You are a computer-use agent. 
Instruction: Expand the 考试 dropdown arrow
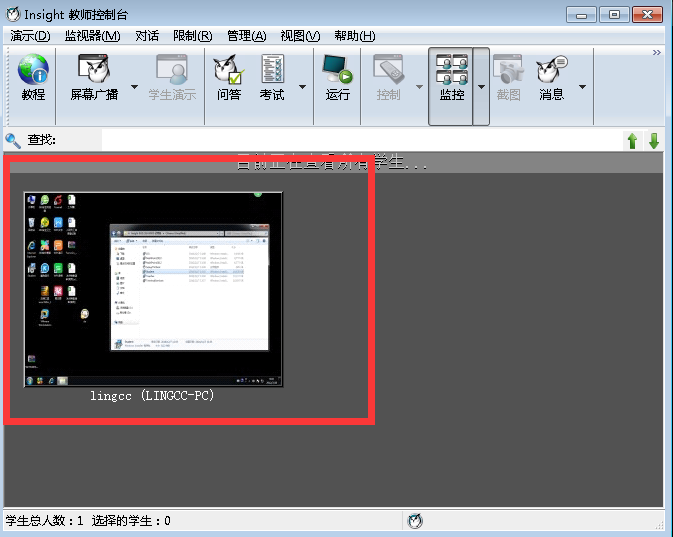[x=302, y=86]
